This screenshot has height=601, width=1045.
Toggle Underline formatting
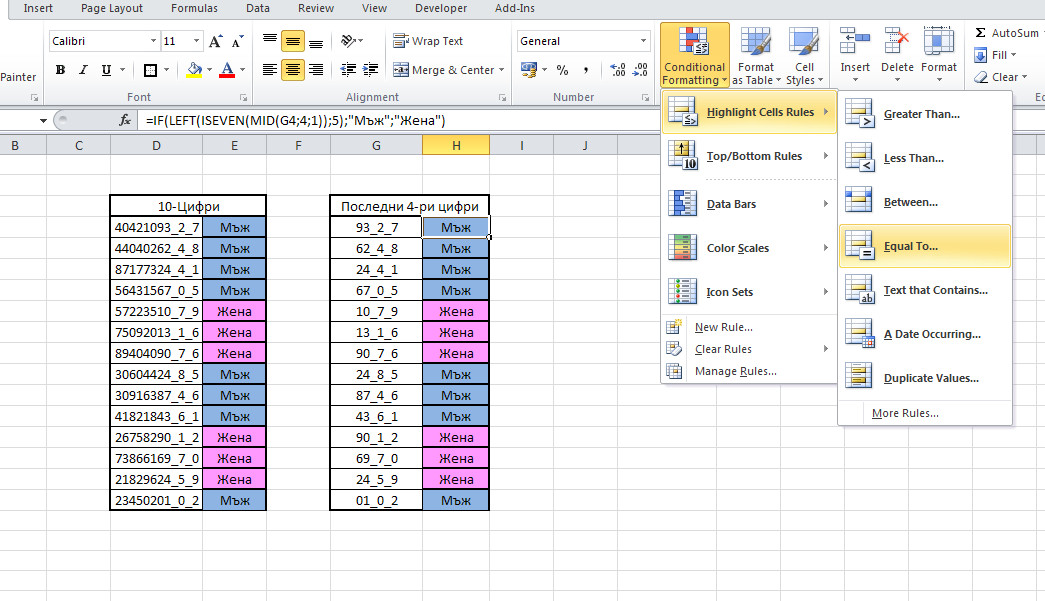pos(106,70)
